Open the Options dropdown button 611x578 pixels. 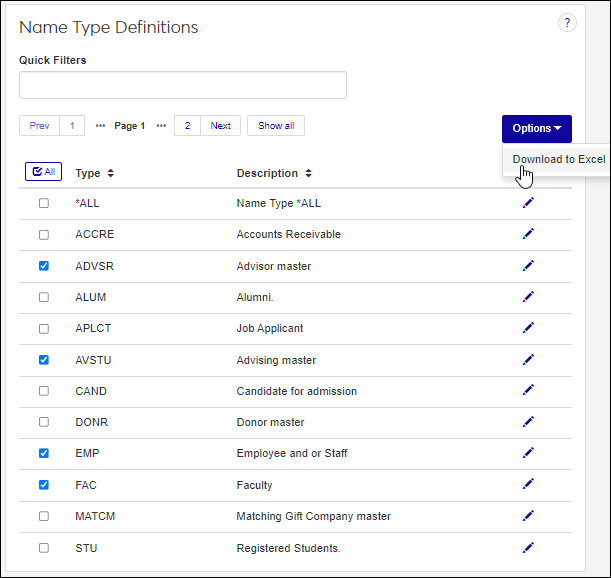pyautogui.click(x=536, y=128)
